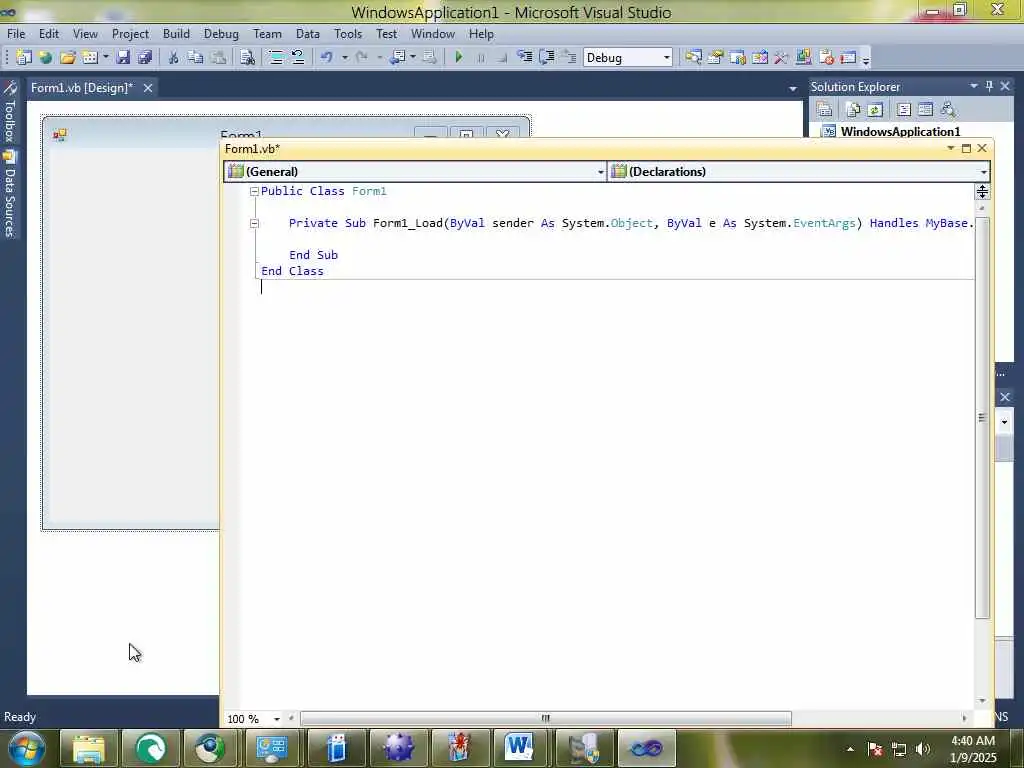The width and height of the screenshot is (1024, 768).
Task: Click the Redo arrow icon
Action: click(361, 57)
